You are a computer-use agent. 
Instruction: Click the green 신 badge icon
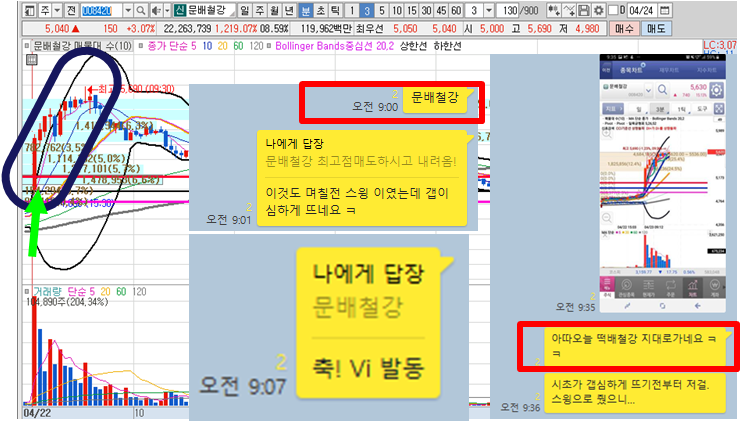(179, 10)
